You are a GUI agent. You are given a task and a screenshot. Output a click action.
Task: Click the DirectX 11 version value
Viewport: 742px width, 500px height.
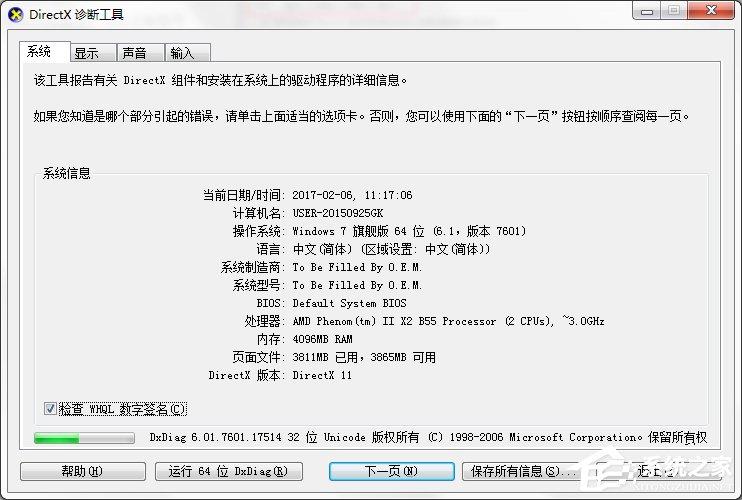pos(322,375)
